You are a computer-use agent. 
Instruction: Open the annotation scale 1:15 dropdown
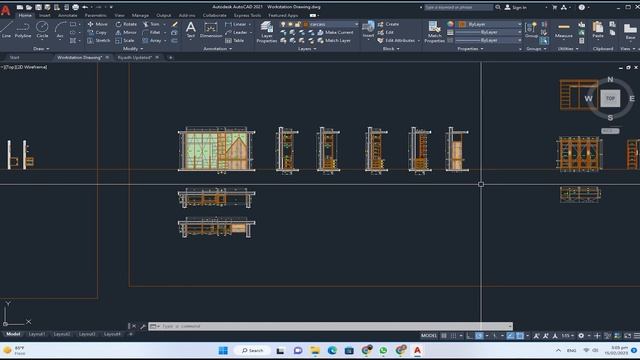[567, 336]
